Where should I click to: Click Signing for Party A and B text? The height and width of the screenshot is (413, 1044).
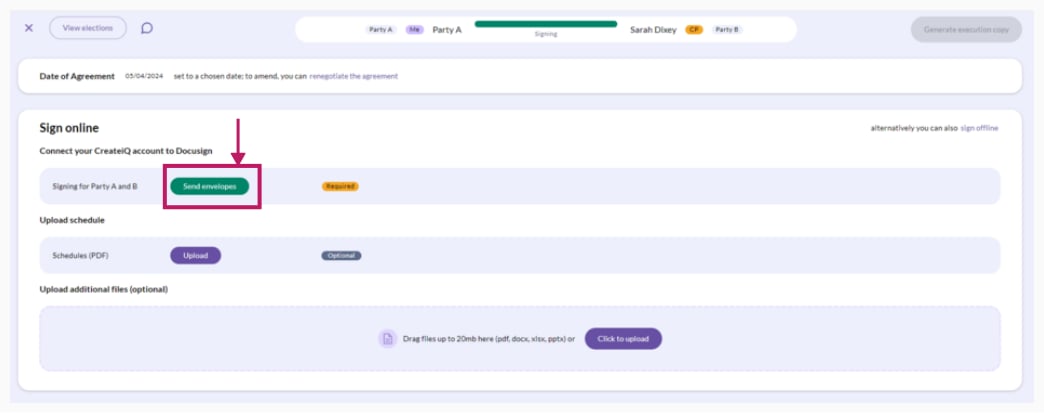pyautogui.click(x=95, y=187)
